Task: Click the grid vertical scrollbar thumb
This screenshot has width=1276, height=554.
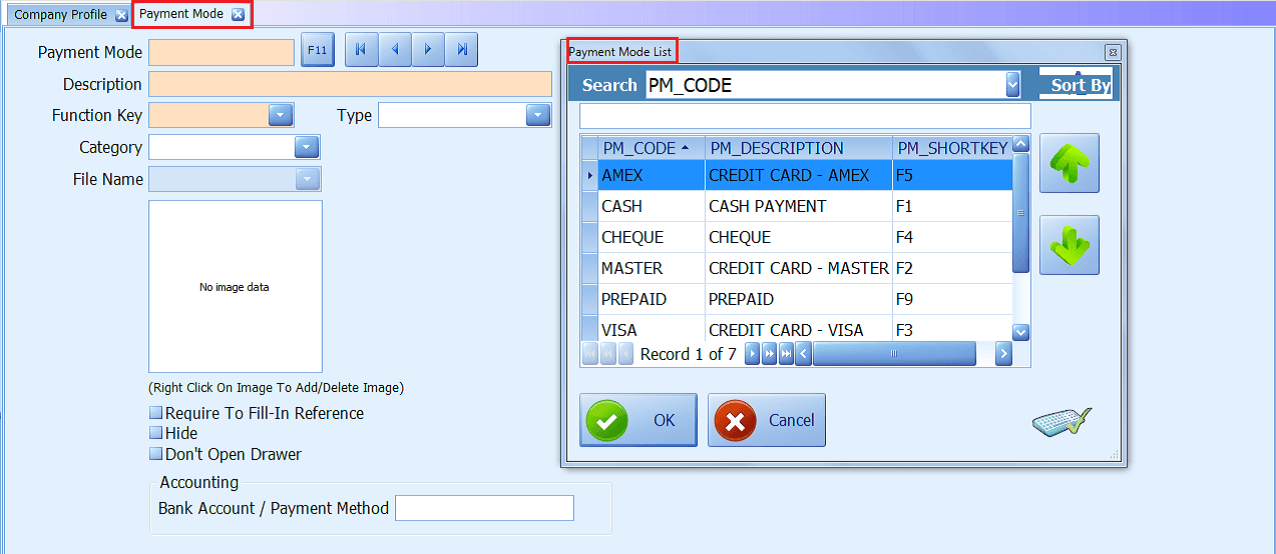Action: [1021, 213]
